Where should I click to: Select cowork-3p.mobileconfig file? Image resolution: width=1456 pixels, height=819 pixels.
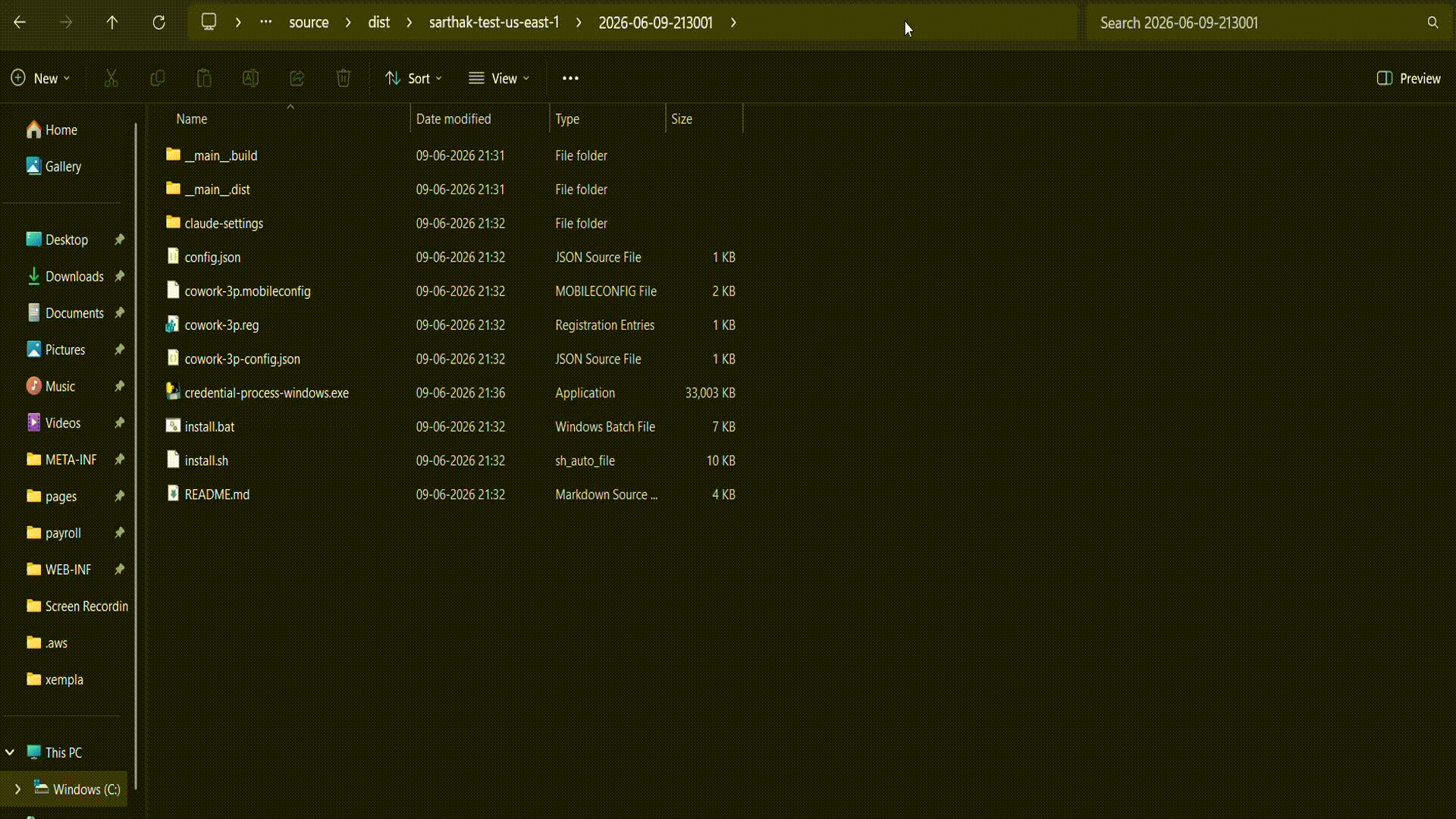coord(247,291)
